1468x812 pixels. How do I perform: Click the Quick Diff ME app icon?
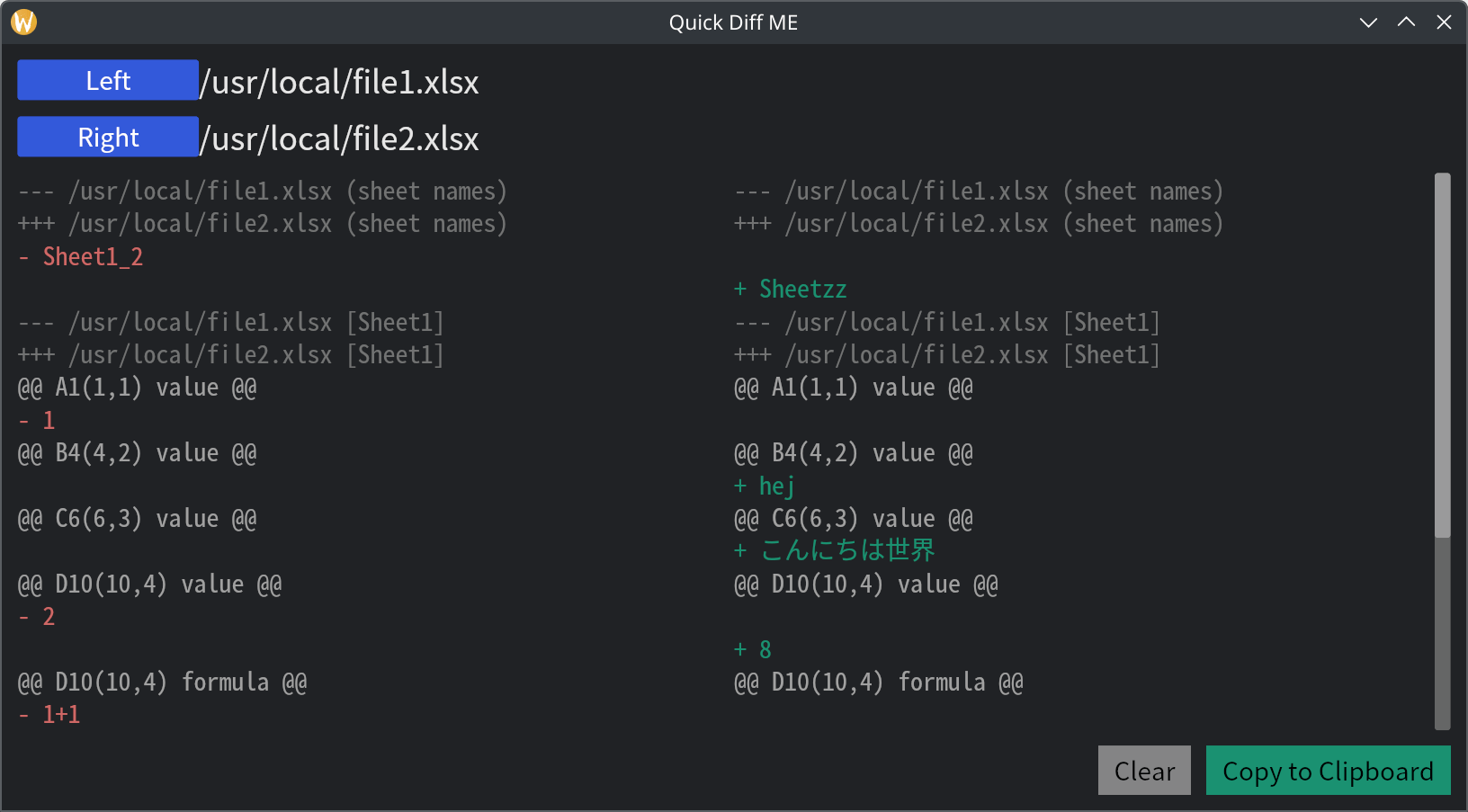(24, 22)
